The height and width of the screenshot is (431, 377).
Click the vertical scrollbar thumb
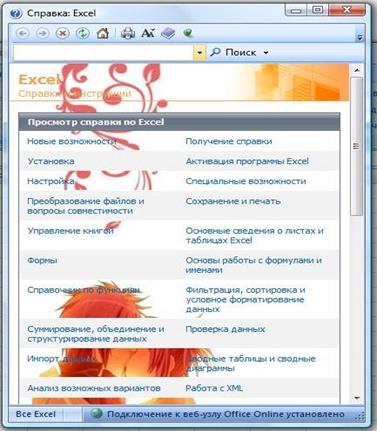[357, 146]
